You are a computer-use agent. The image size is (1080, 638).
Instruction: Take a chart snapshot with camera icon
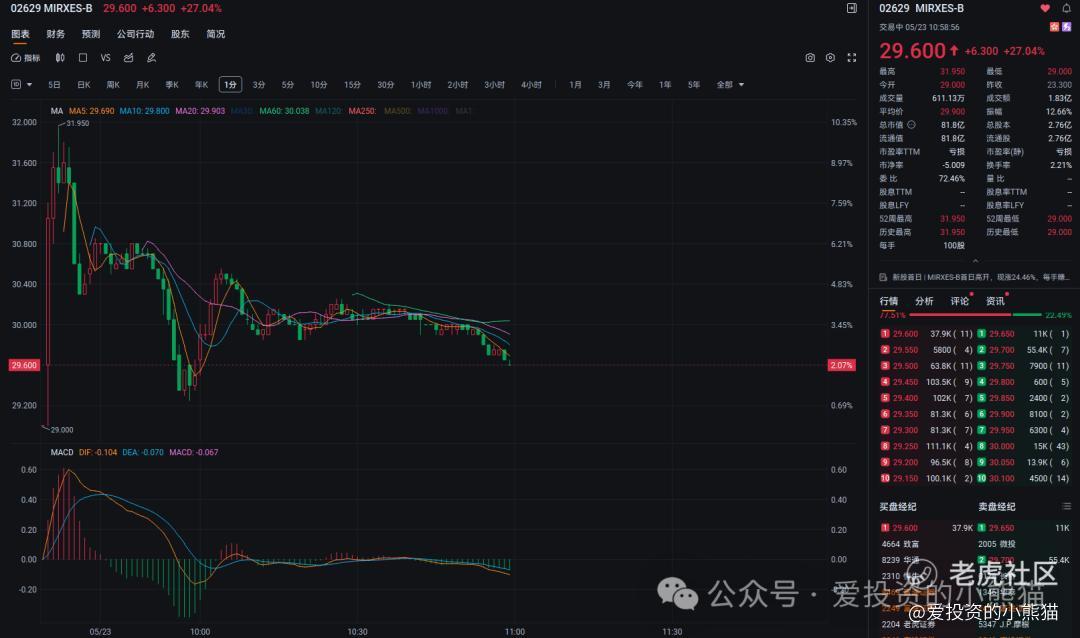coord(810,58)
